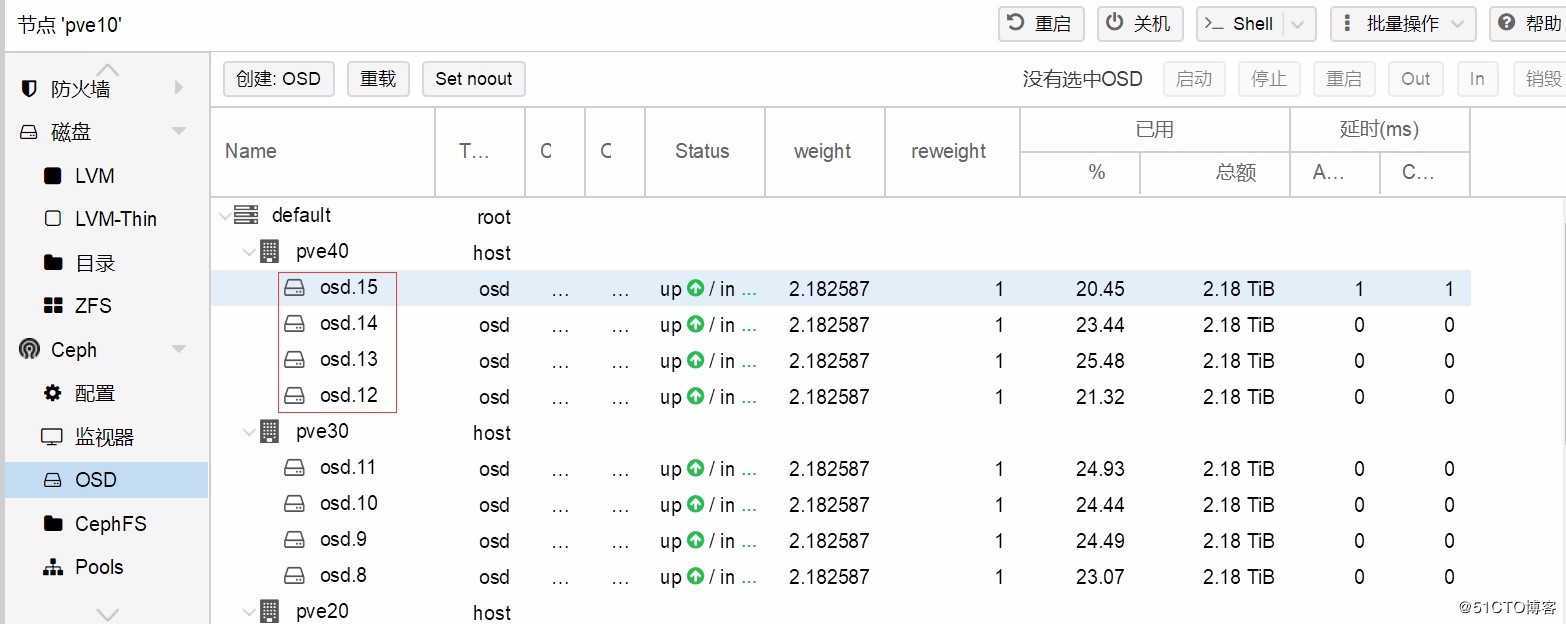
Task: Click the drive icon for osd.11
Action: (294, 468)
